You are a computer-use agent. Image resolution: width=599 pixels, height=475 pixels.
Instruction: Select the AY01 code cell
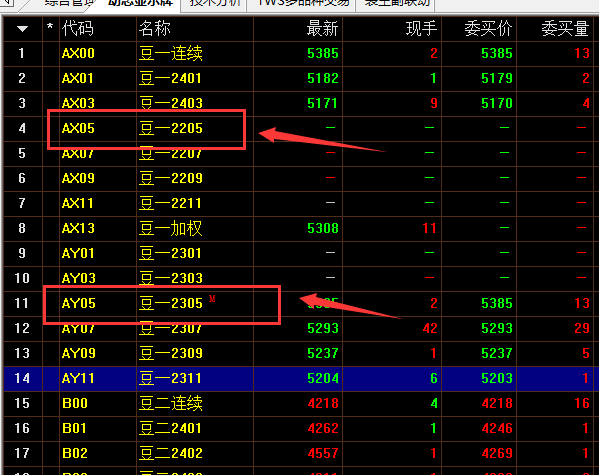[78, 253]
